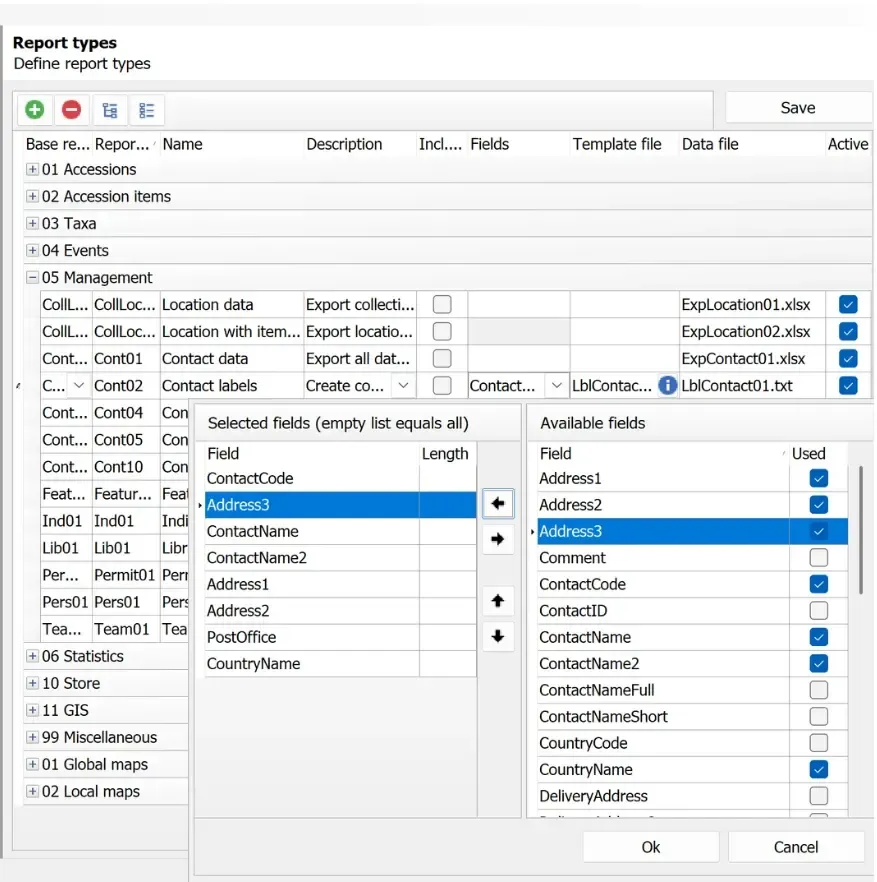Check Used checkbox for Comment field
The height and width of the screenshot is (882, 877).
818,557
